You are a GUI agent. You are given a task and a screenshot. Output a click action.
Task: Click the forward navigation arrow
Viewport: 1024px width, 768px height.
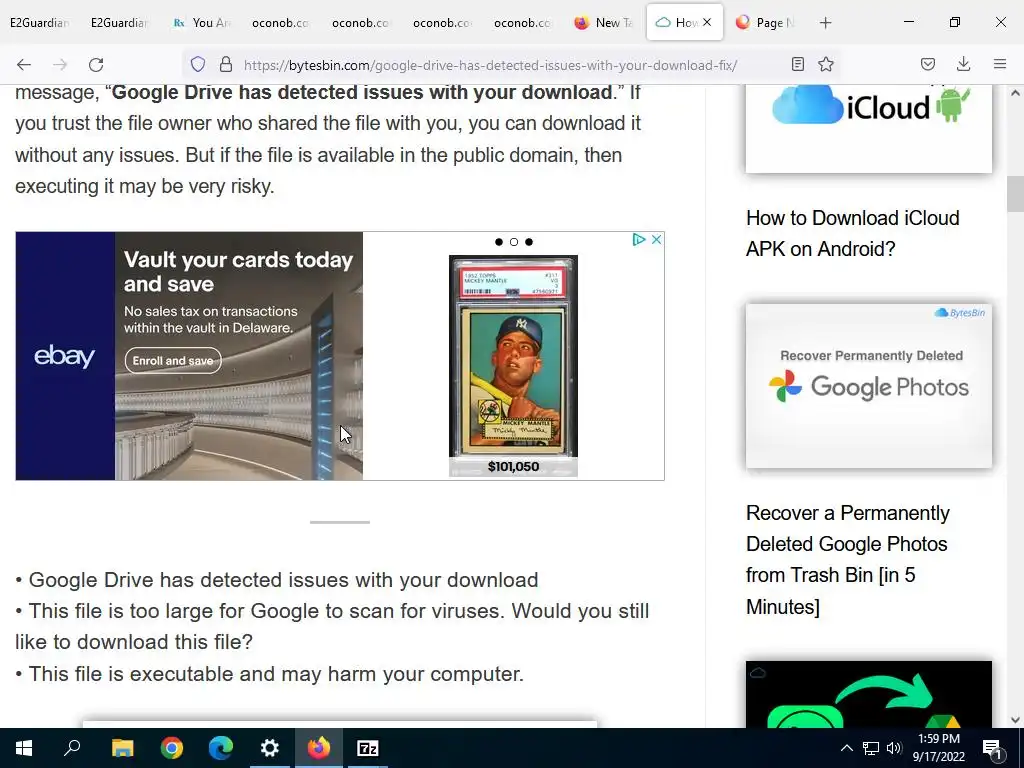pyautogui.click(x=60, y=64)
